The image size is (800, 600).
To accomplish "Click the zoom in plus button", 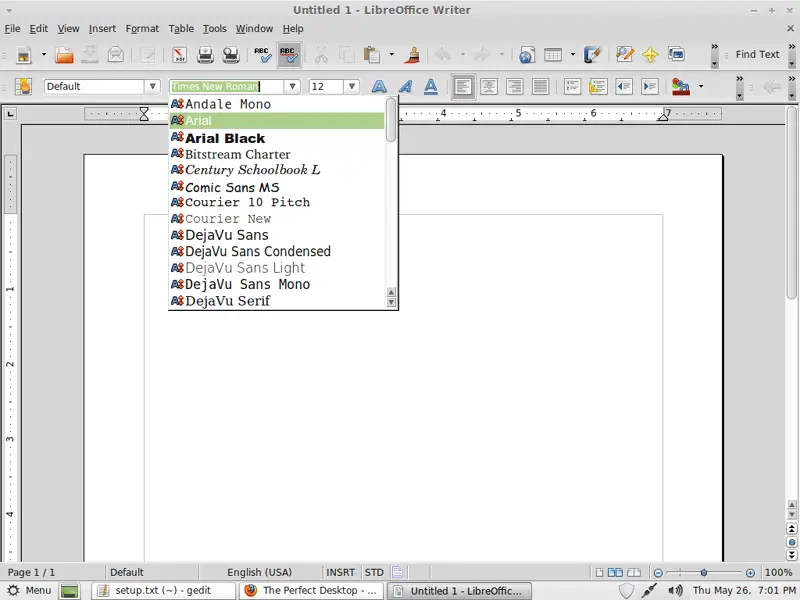I will (x=750, y=572).
